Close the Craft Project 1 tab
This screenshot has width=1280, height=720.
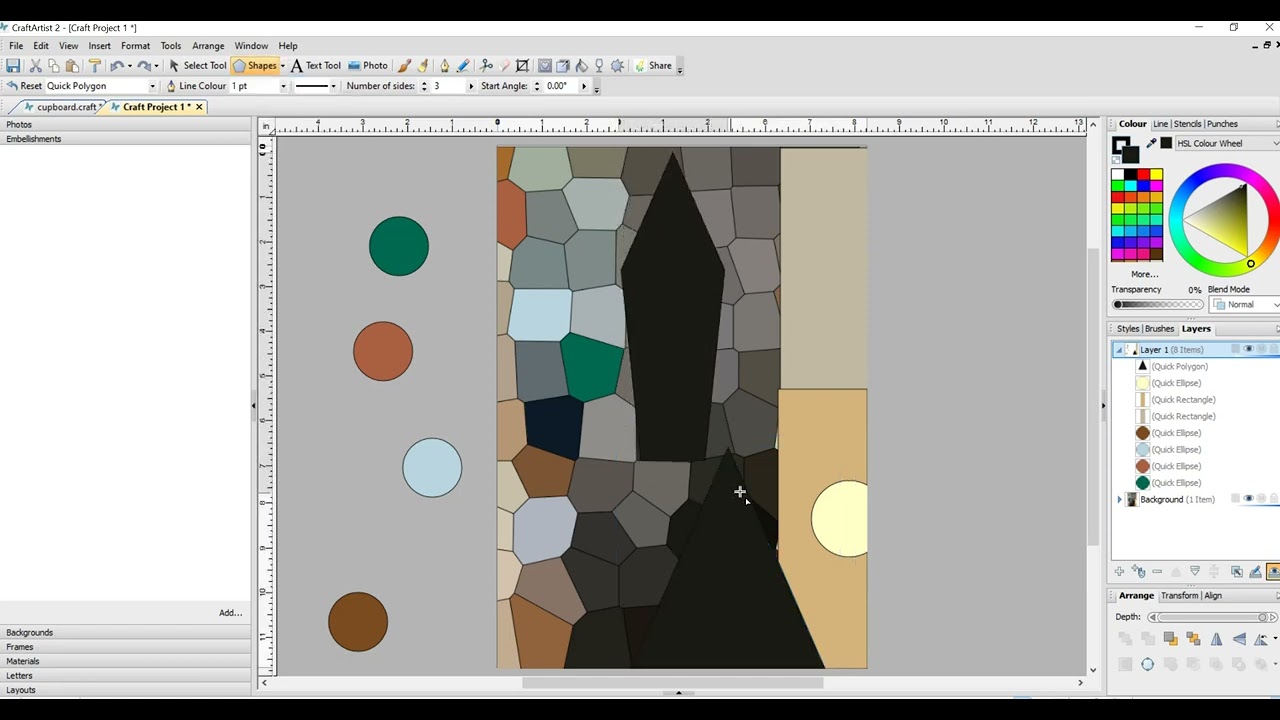199,107
